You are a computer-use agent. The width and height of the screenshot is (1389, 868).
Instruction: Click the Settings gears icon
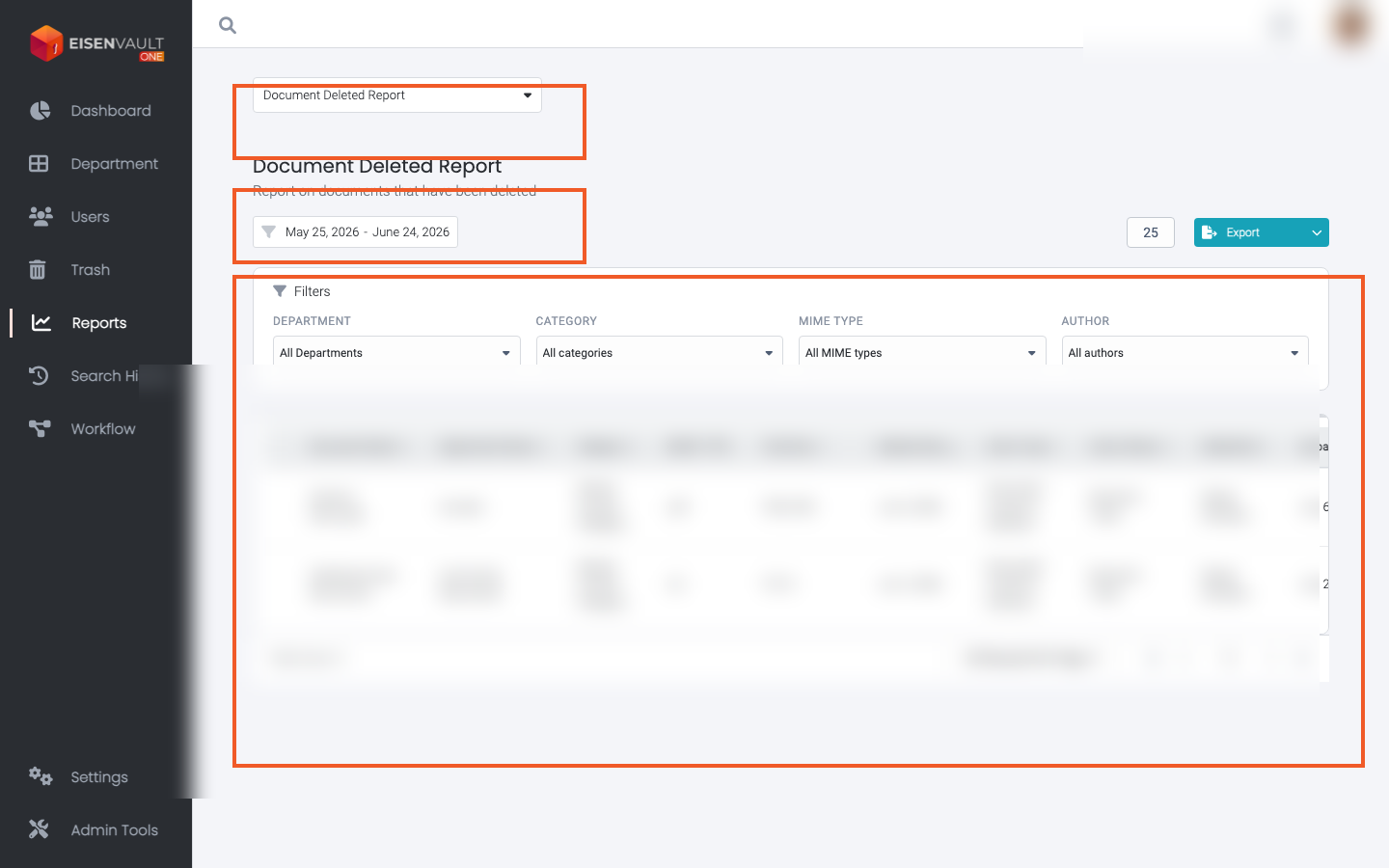click(x=40, y=776)
